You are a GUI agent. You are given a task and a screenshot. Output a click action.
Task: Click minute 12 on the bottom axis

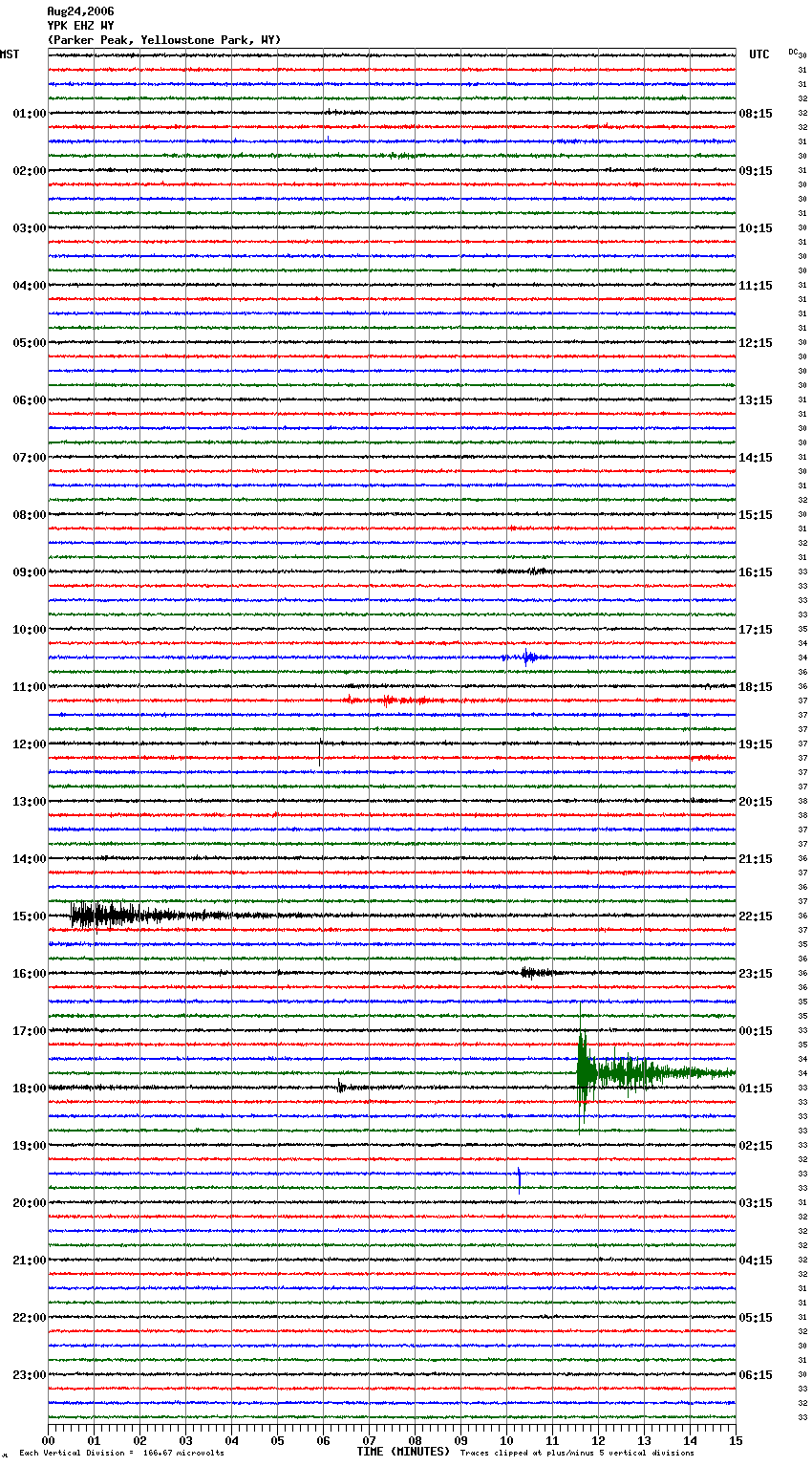pos(598,1439)
